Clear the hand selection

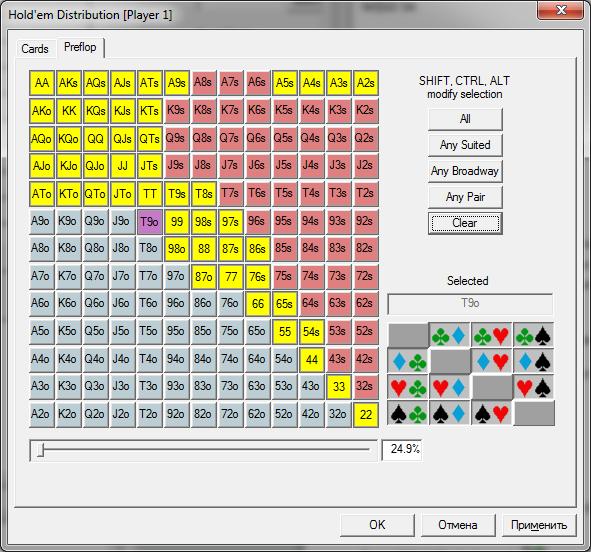(465, 223)
